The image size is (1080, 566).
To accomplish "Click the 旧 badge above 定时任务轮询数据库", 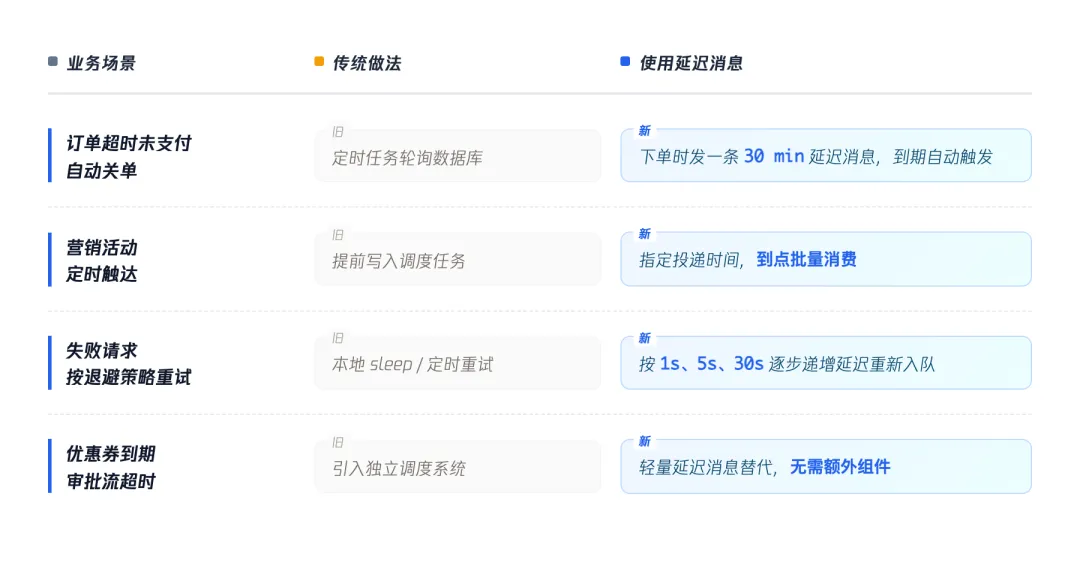I will tap(338, 132).
